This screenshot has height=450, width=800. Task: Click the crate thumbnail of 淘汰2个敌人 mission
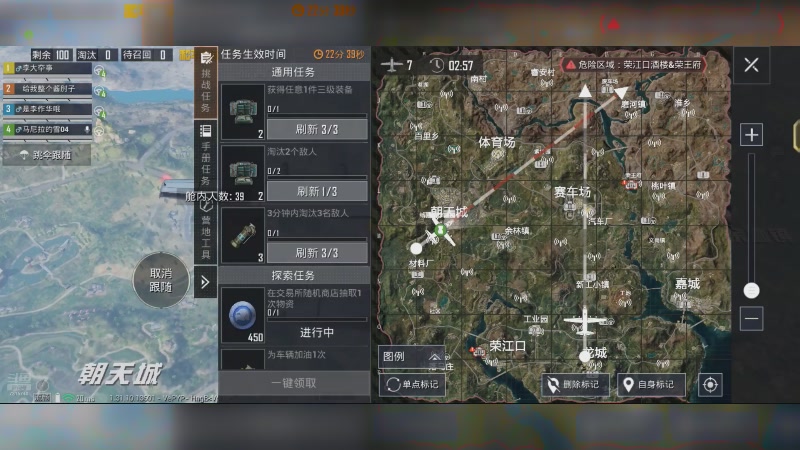pos(243,173)
